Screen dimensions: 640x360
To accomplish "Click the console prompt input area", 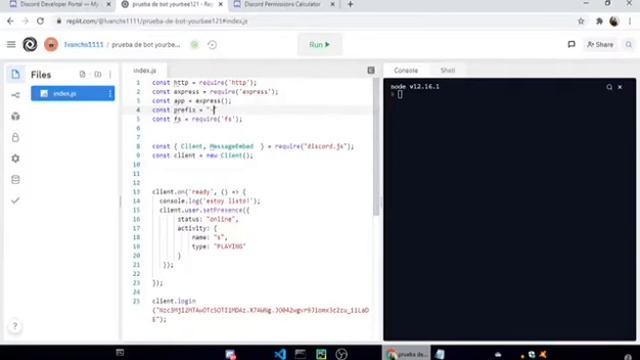I will click(400, 95).
